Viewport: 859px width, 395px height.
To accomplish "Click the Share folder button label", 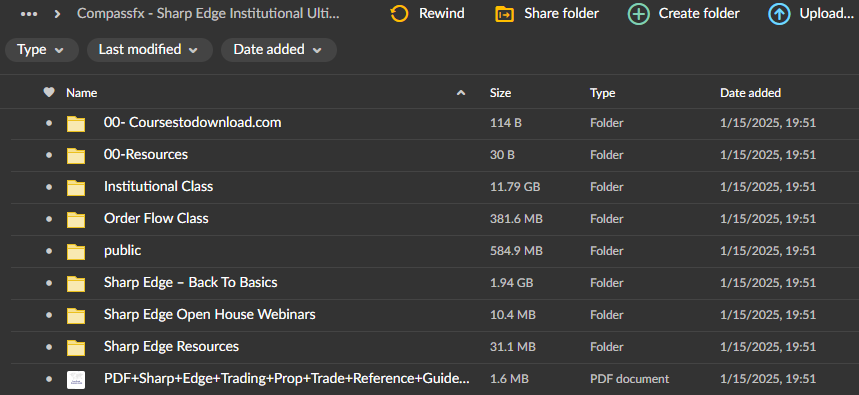I will click(x=562, y=14).
